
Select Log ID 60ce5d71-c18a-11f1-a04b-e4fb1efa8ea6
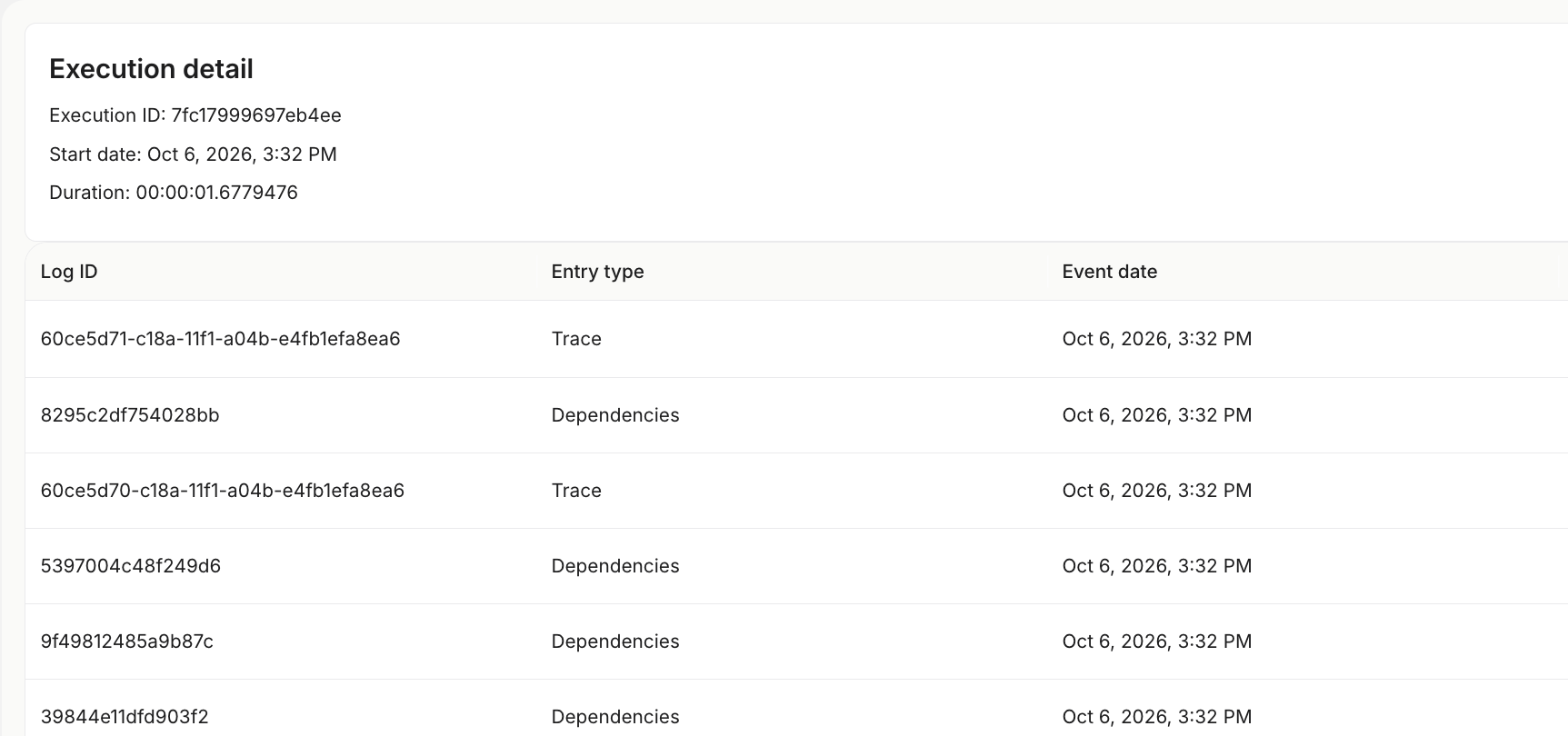pos(220,339)
